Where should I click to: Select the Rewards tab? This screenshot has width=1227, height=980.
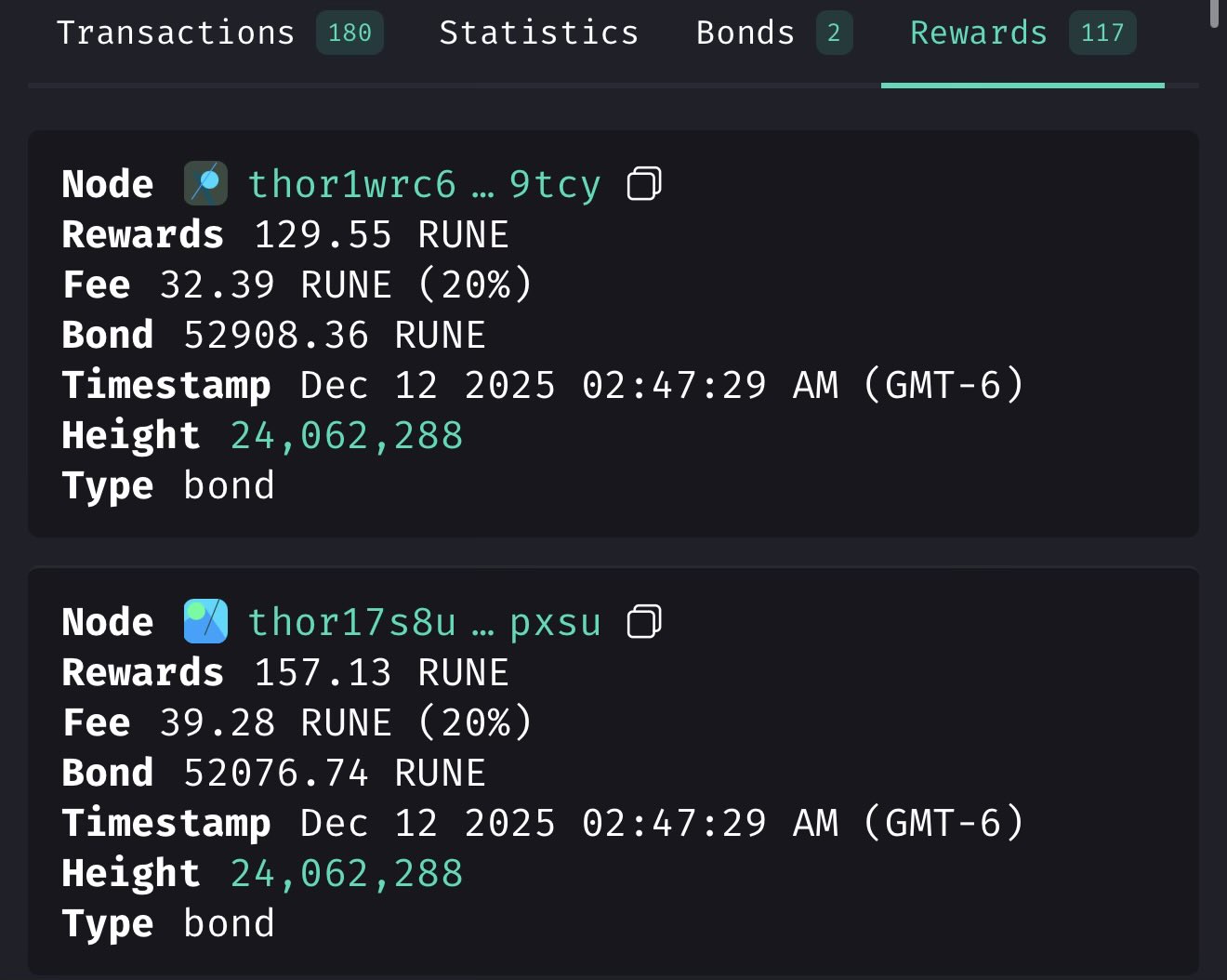[978, 33]
